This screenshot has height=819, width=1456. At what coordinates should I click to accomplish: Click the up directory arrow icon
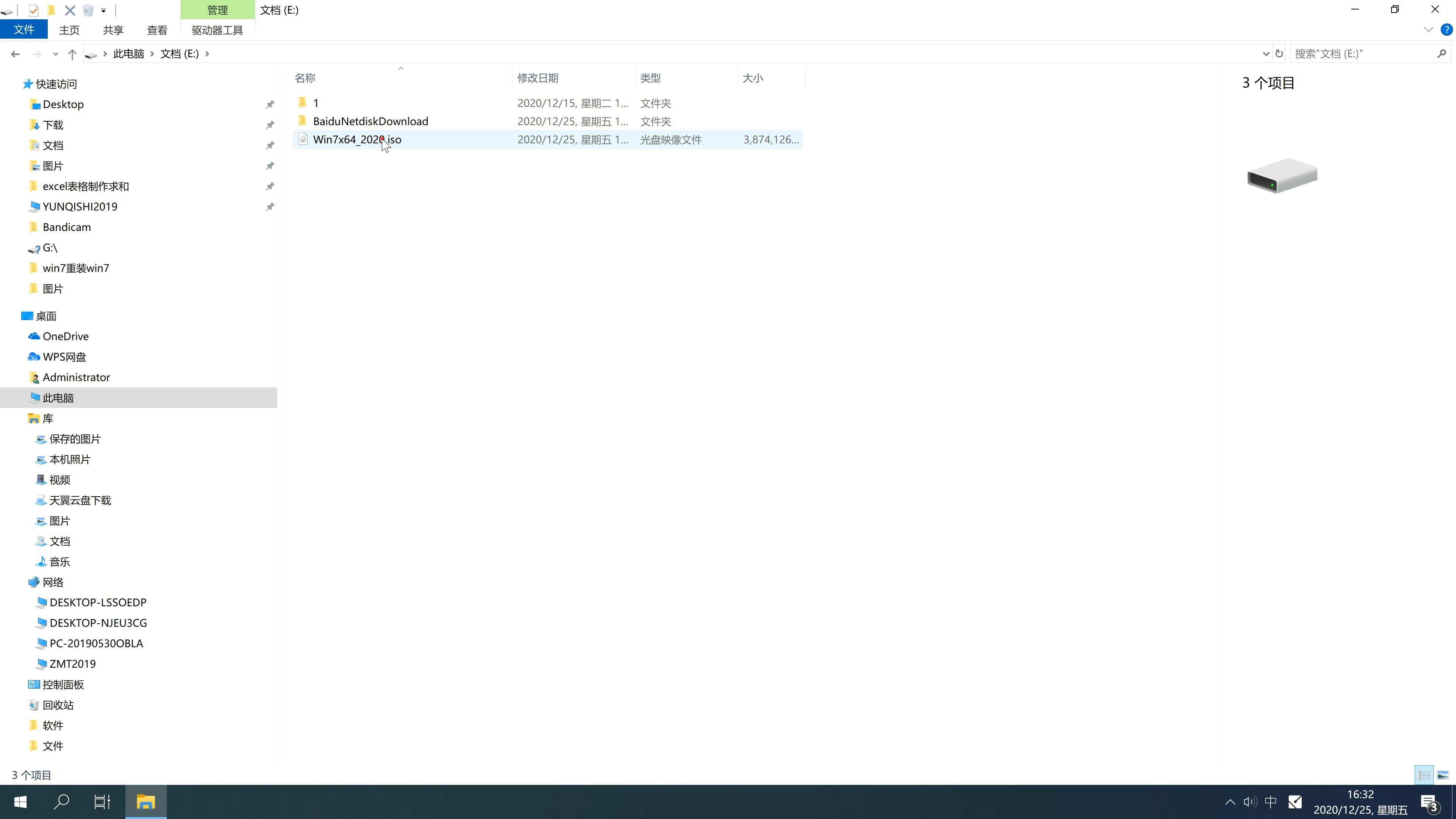pos(71,53)
